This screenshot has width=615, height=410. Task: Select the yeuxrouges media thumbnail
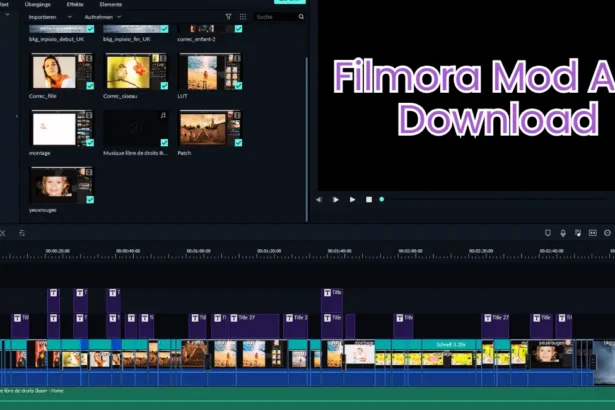61,185
